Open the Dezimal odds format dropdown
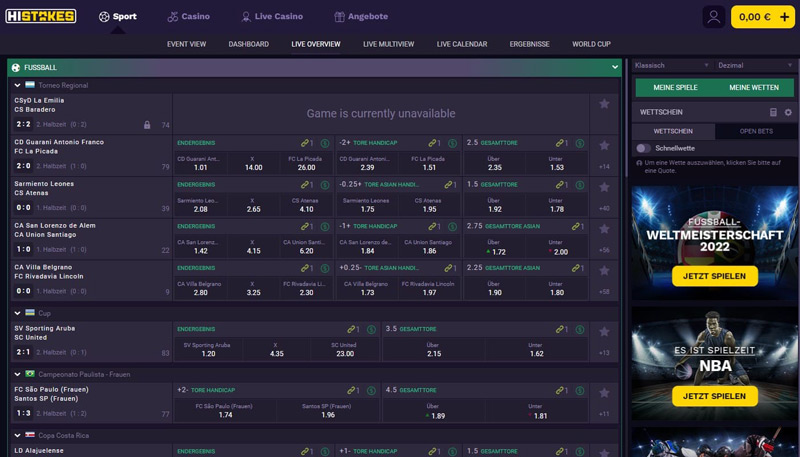This screenshot has width=800, height=457. (755, 65)
